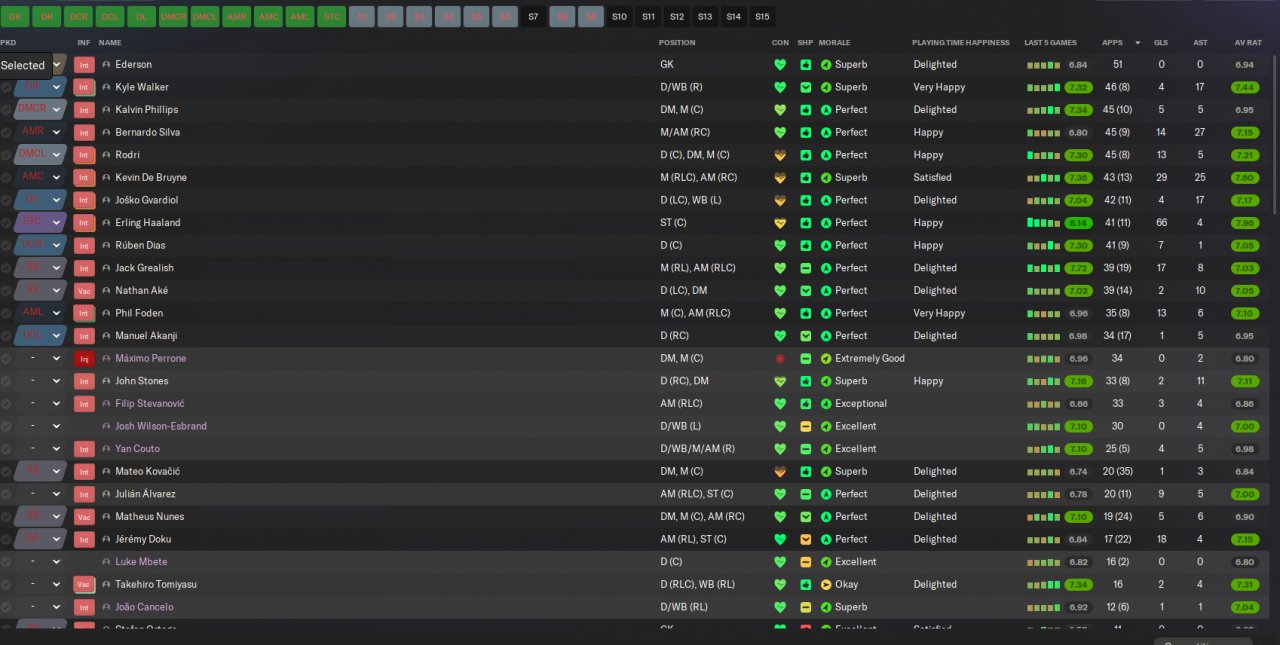
Task: Click Rodri's condition heart icon
Action: pyautogui.click(x=780, y=155)
